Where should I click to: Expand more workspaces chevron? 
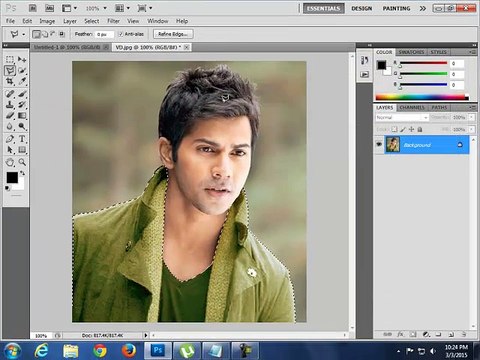pyautogui.click(x=423, y=8)
